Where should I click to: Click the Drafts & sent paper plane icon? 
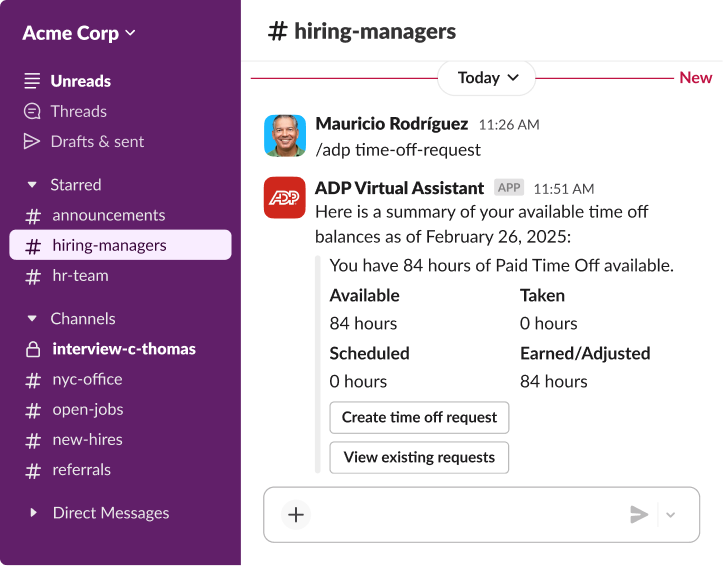coord(32,142)
